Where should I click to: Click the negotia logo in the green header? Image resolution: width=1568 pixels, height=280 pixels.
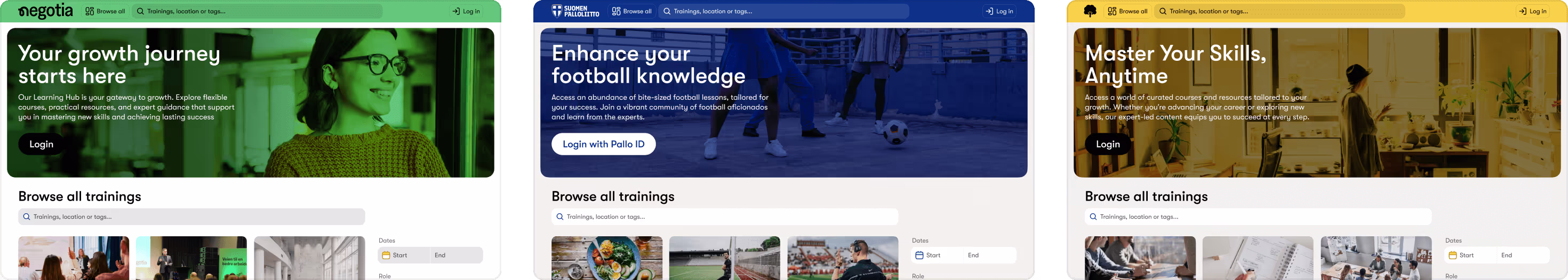tap(46, 11)
